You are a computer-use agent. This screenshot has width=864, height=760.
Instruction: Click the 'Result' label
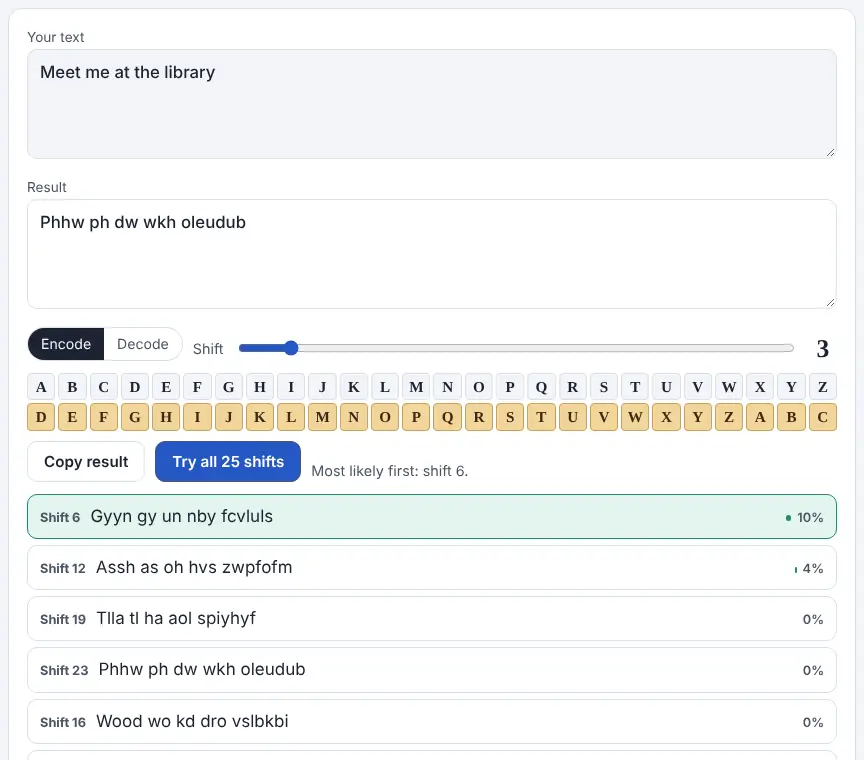pyautogui.click(x=47, y=187)
